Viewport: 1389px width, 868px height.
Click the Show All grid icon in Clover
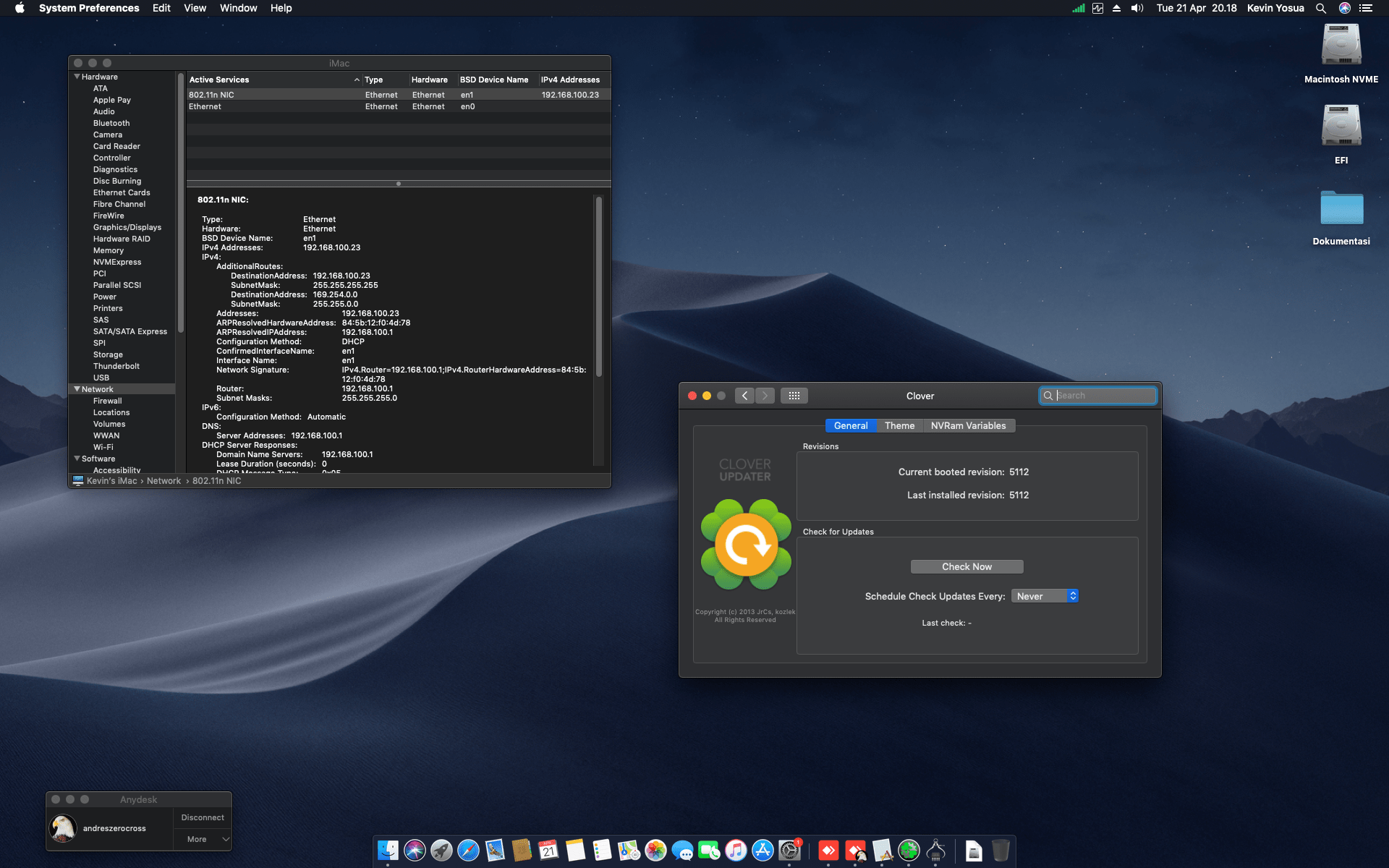pos(794,396)
